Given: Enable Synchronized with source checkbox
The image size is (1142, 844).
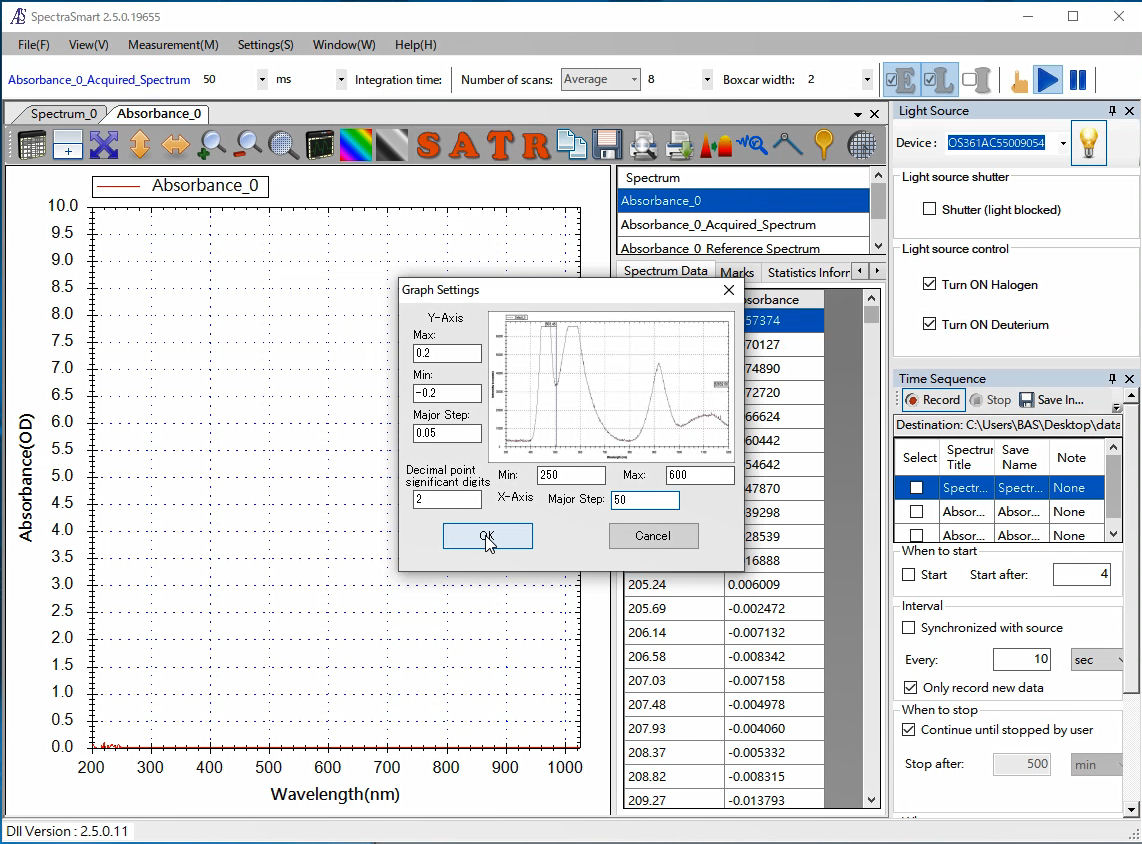Looking at the screenshot, I should click(x=909, y=628).
